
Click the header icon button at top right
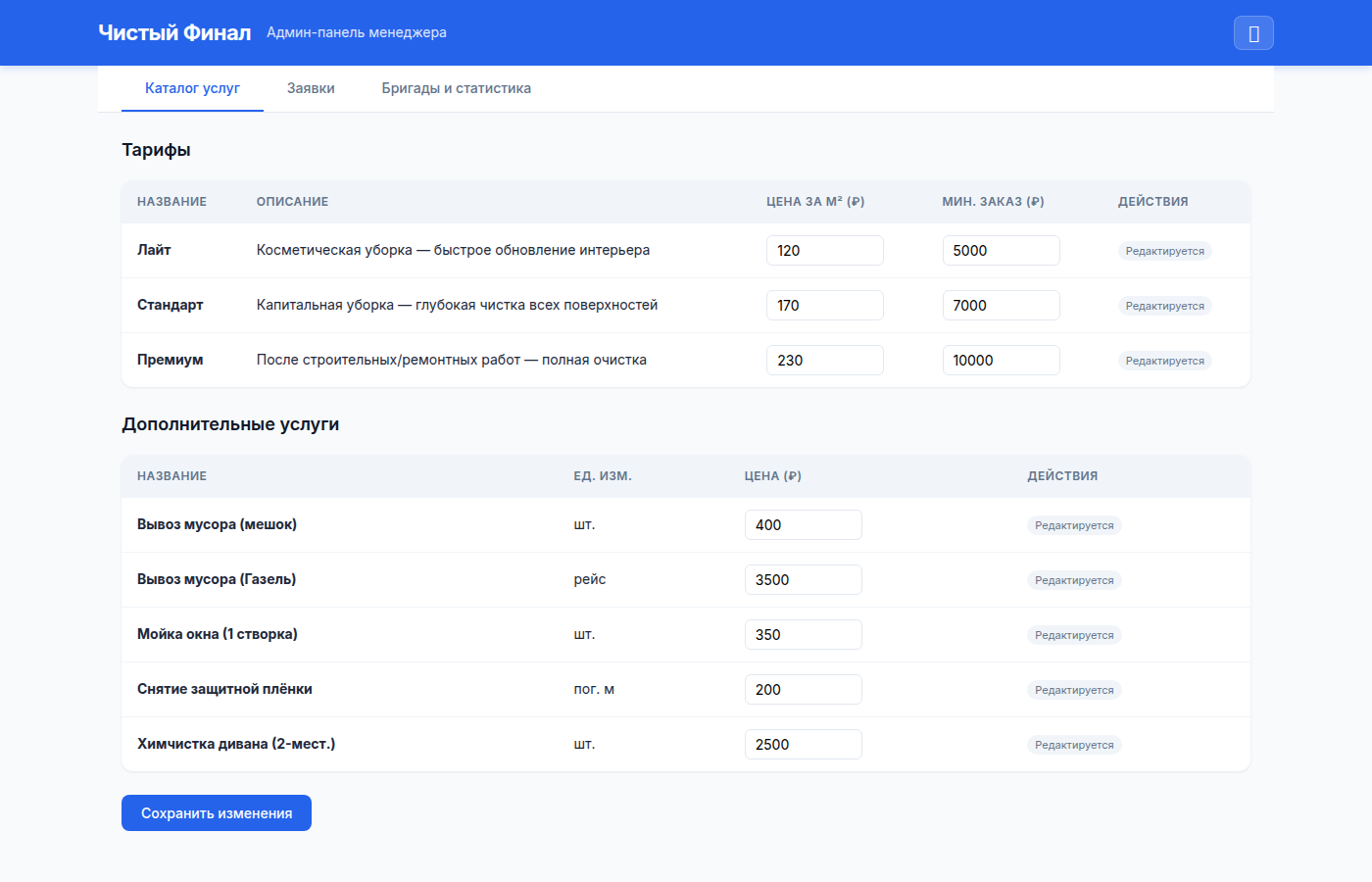point(1253,33)
